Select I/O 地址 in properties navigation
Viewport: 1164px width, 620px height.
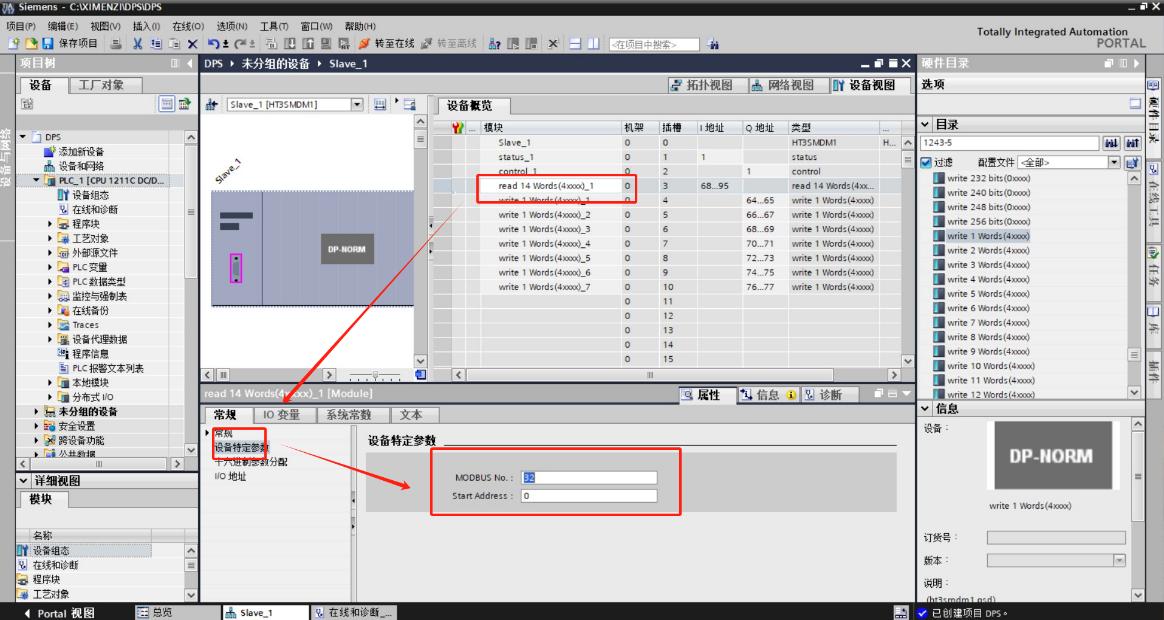pos(230,477)
